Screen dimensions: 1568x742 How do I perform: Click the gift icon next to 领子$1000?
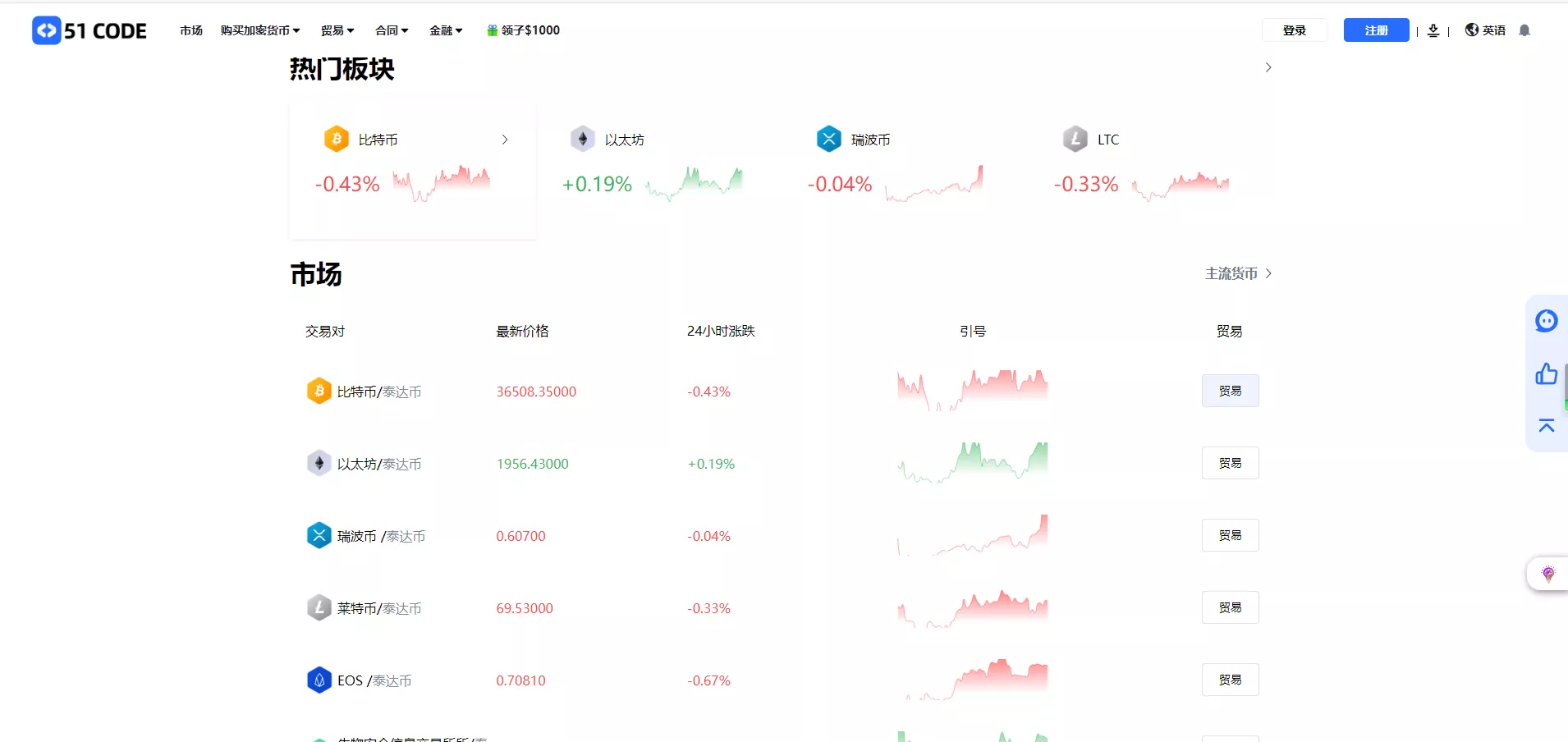(491, 30)
